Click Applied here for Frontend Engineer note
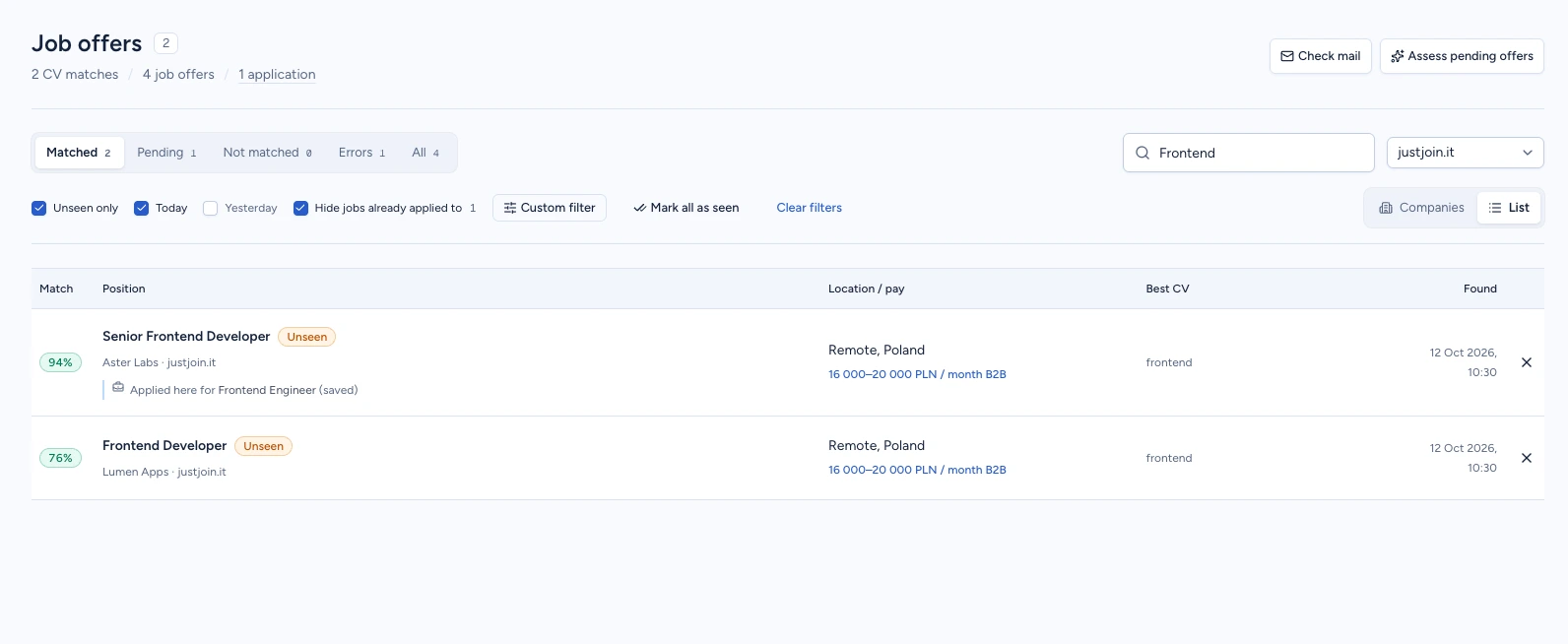 click(243, 390)
